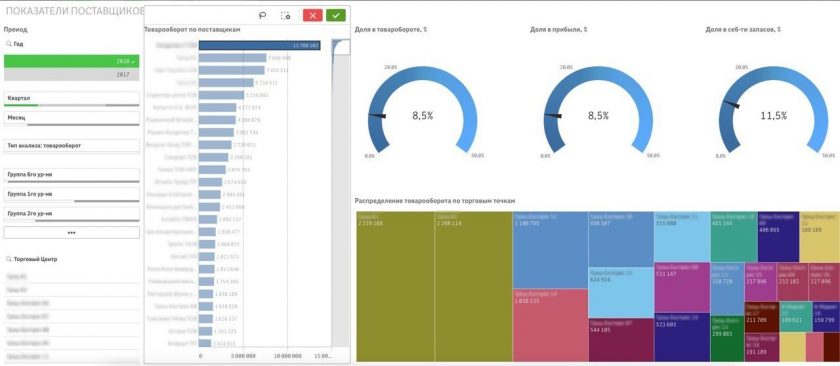The height and width of the screenshot is (366, 840).
Task: Select the green treemap tile 299 883
Action: click(727, 339)
